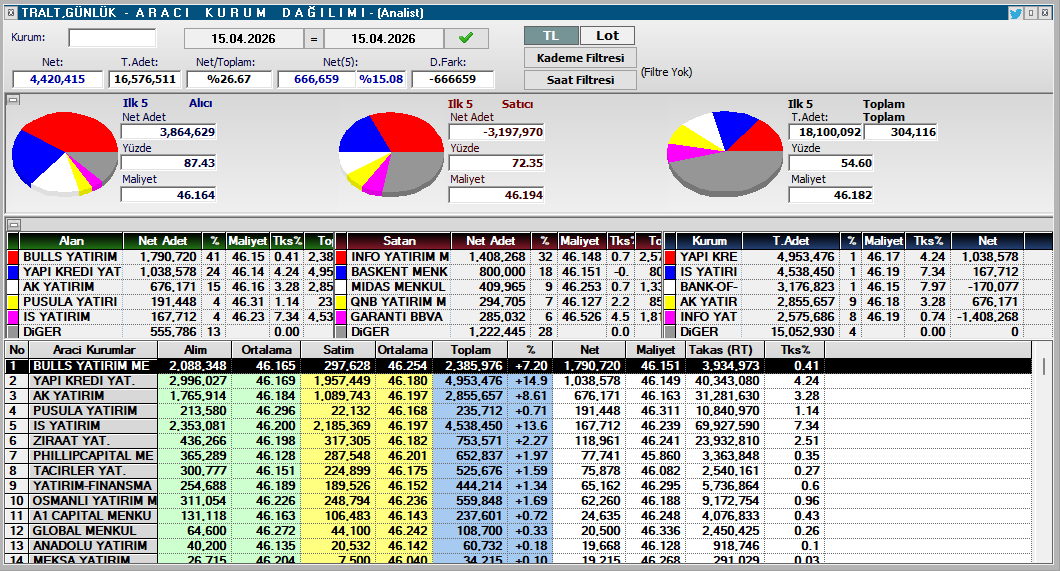The width and height of the screenshot is (1060, 571).
Task: Click MIDAS MENKUL in sellers table
Action: point(398,287)
